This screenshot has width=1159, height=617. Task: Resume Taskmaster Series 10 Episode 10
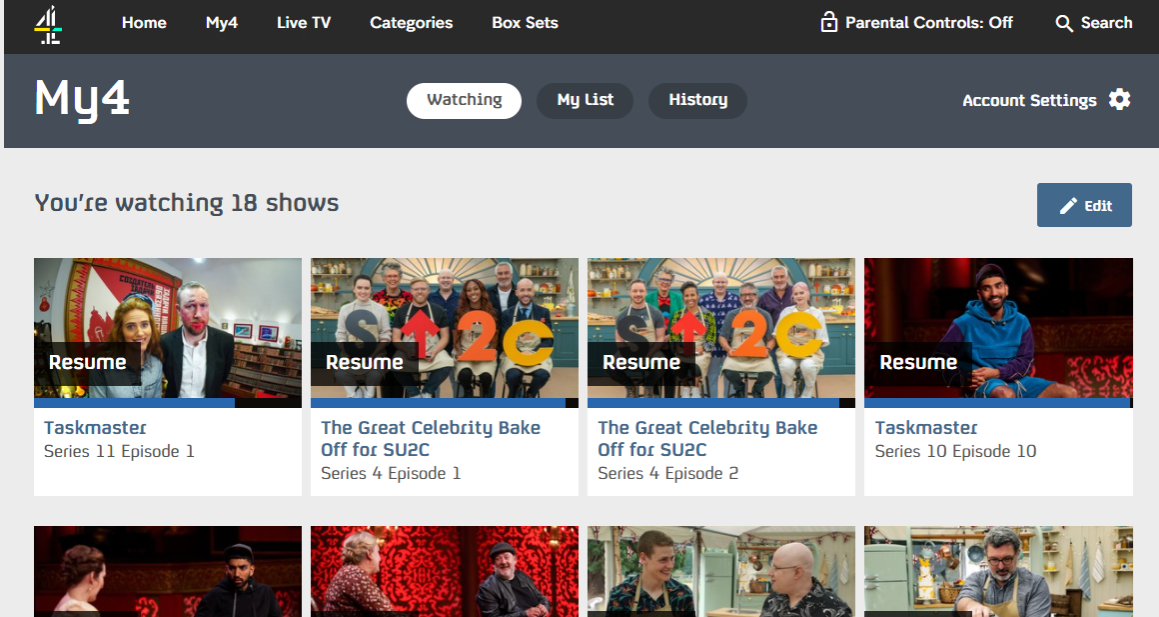[918, 362]
